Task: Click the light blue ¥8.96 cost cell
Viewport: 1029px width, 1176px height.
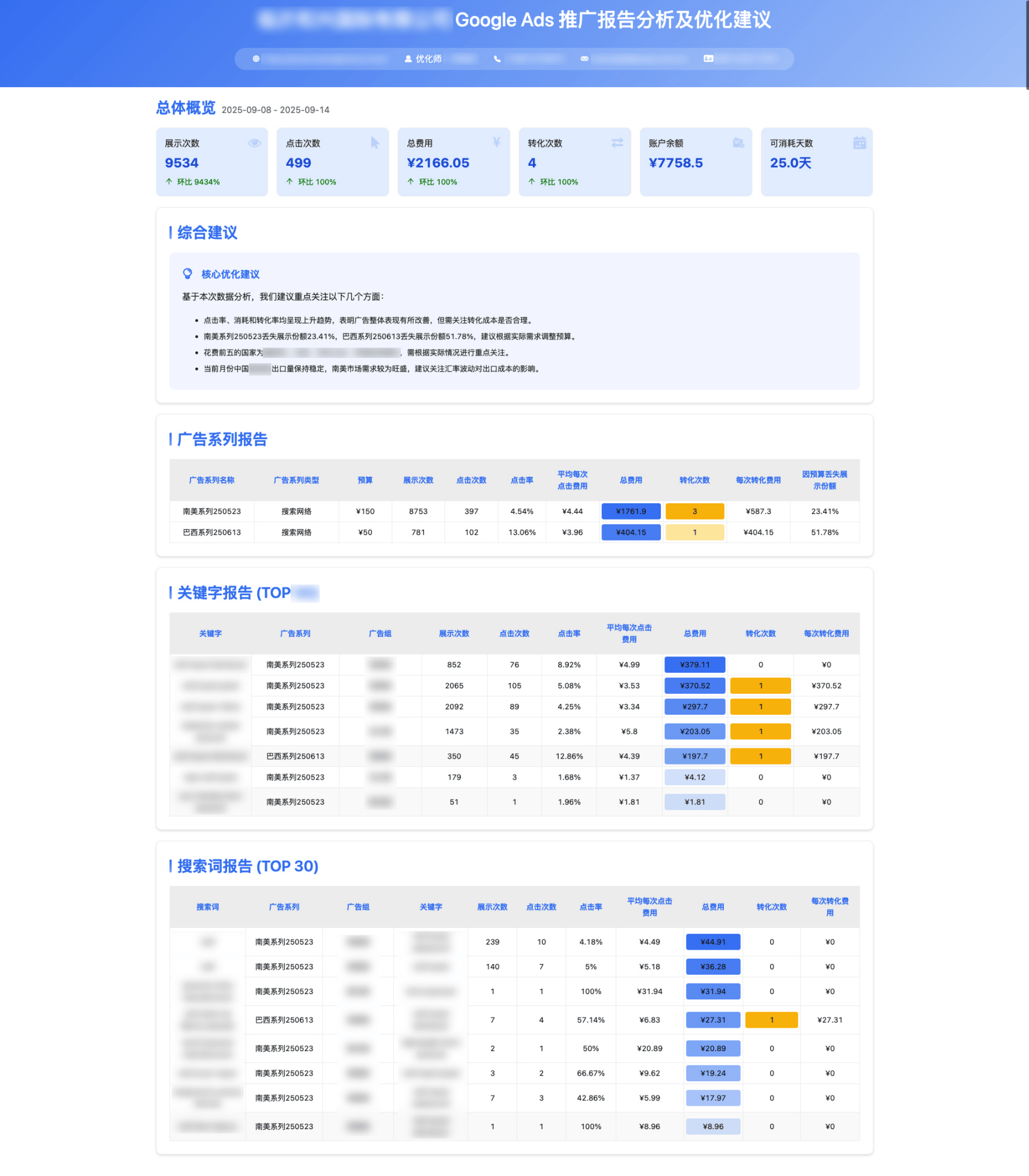Action: (x=712, y=1127)
